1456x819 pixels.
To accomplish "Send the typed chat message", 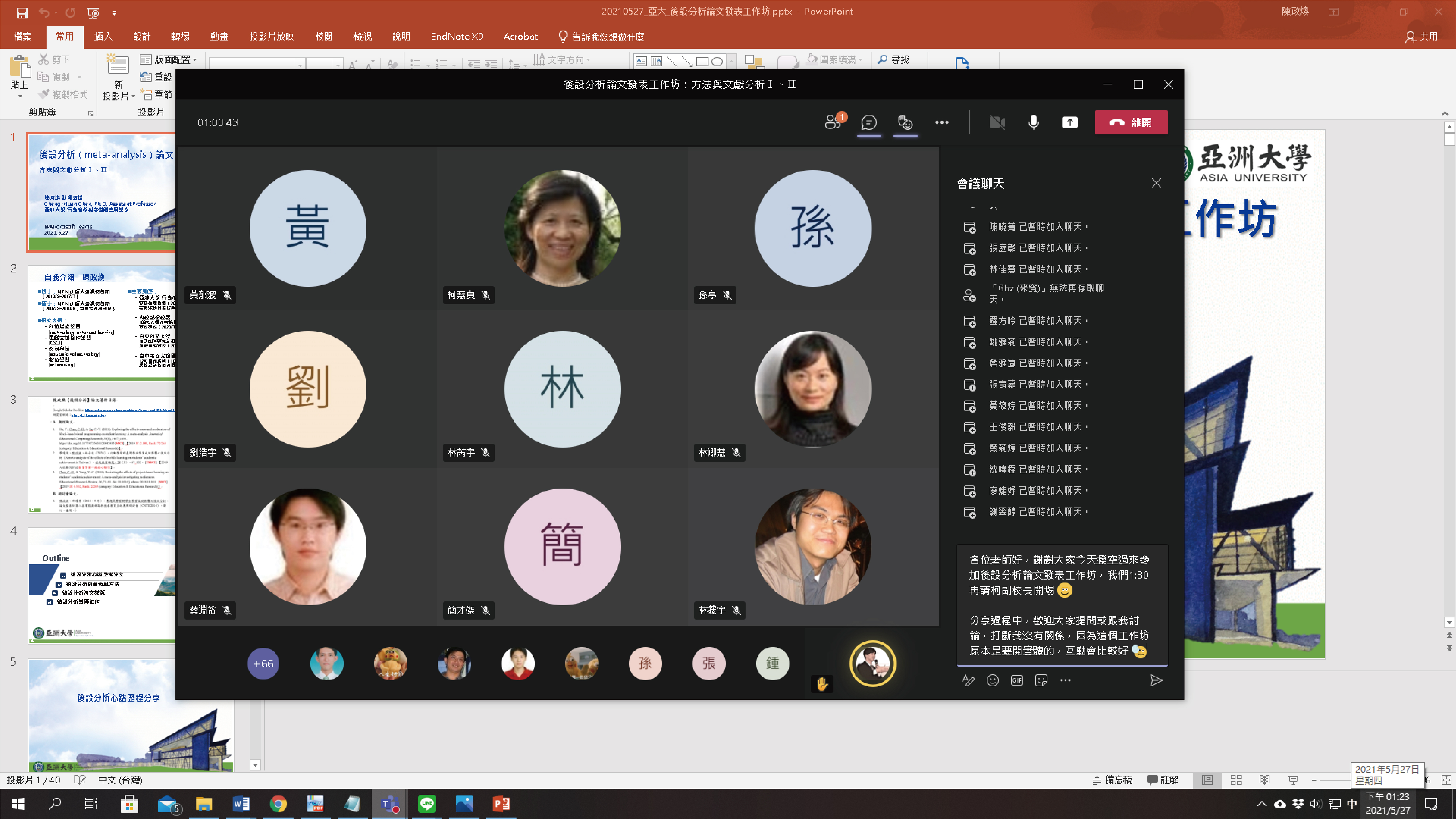I will tap(1156, 680).
